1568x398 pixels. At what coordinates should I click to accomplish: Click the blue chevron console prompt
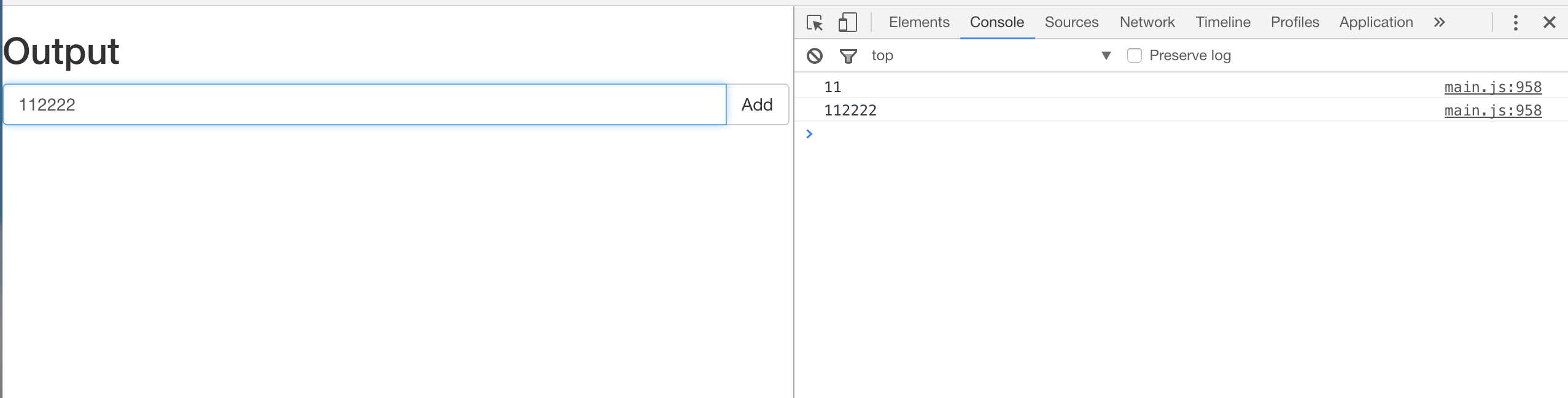tap(810, 133)
